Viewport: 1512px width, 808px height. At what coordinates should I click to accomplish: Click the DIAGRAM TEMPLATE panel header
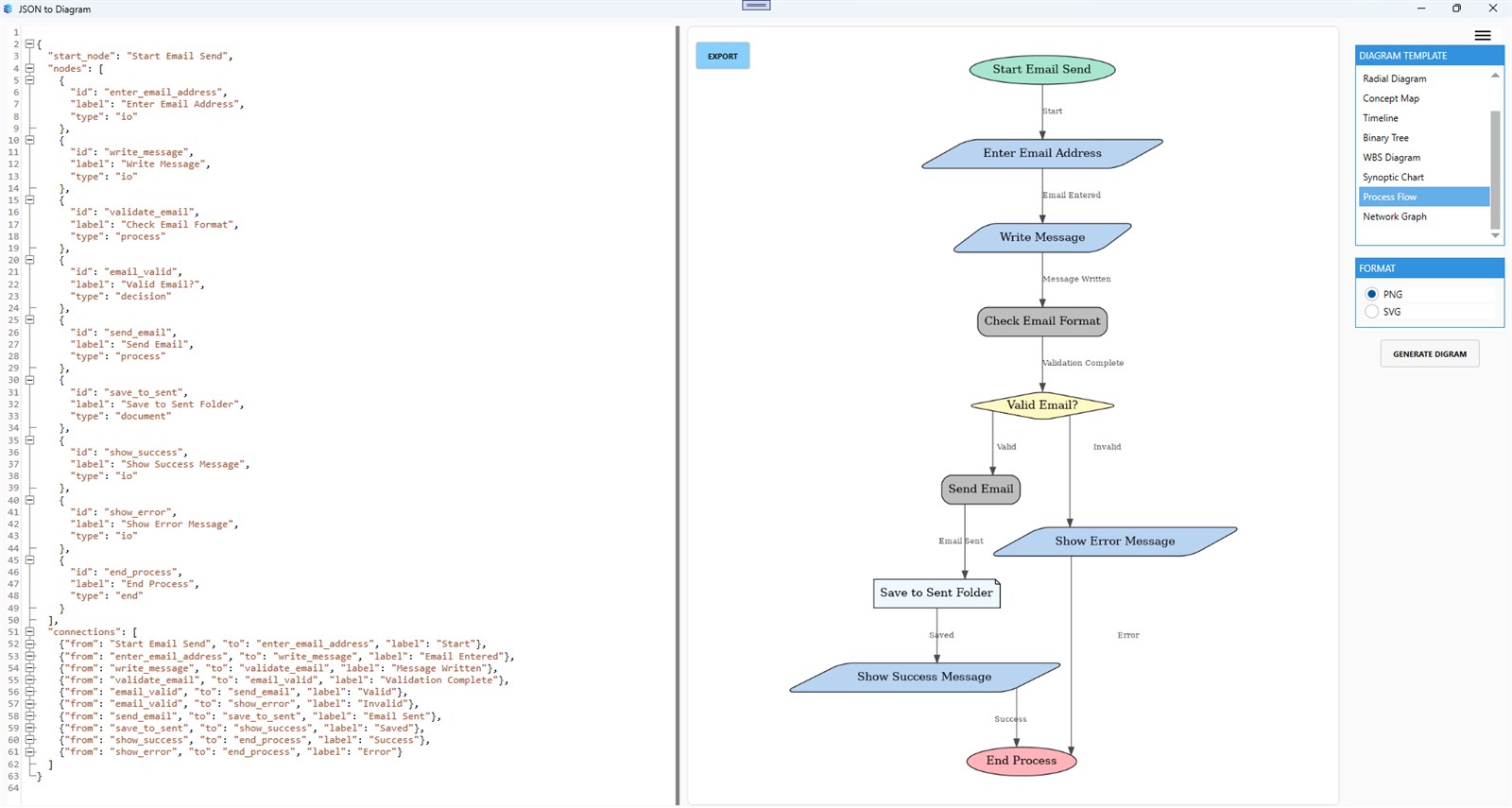coord(1430,56)
